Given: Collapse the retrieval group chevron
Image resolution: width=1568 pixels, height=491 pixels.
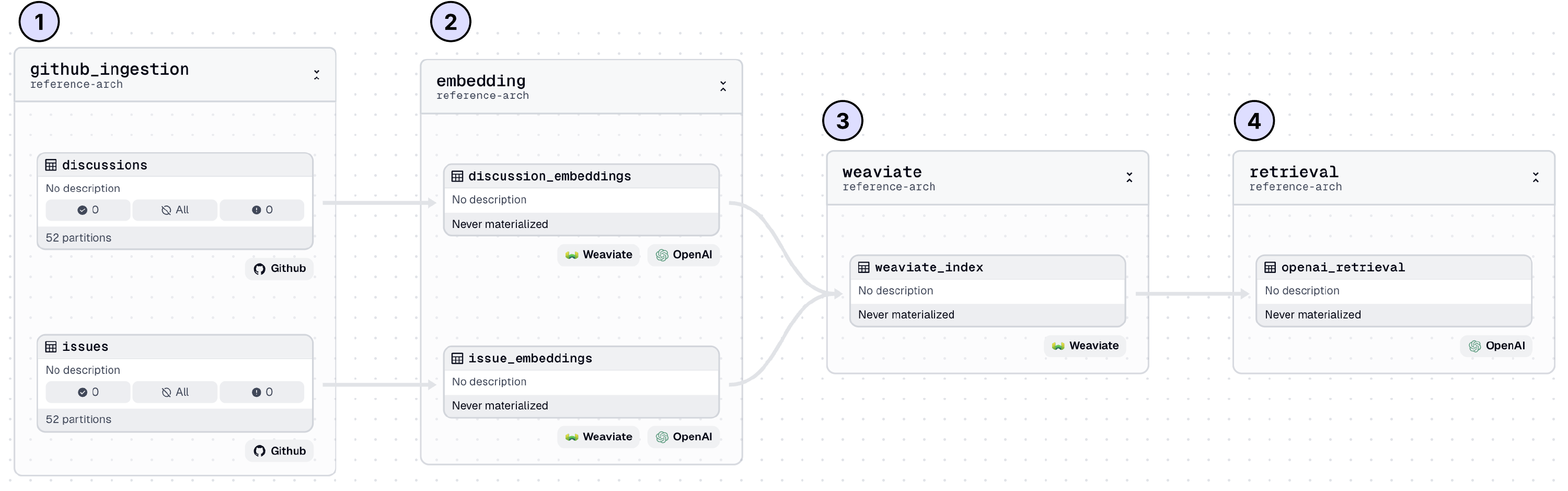Looking at the screenshot, I should (1535, 177).
